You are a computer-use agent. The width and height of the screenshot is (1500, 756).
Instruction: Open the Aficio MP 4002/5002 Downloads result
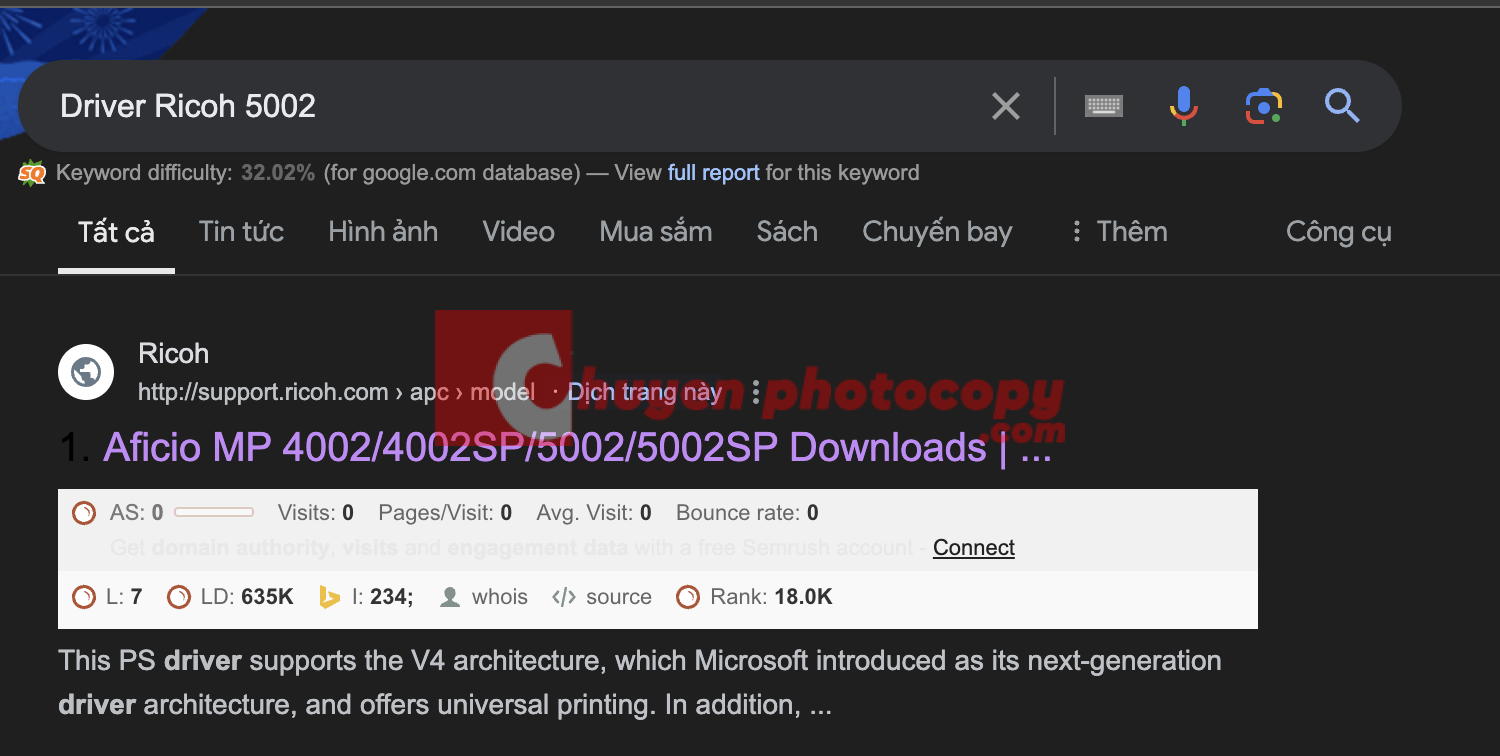click(x=577, y=448)
